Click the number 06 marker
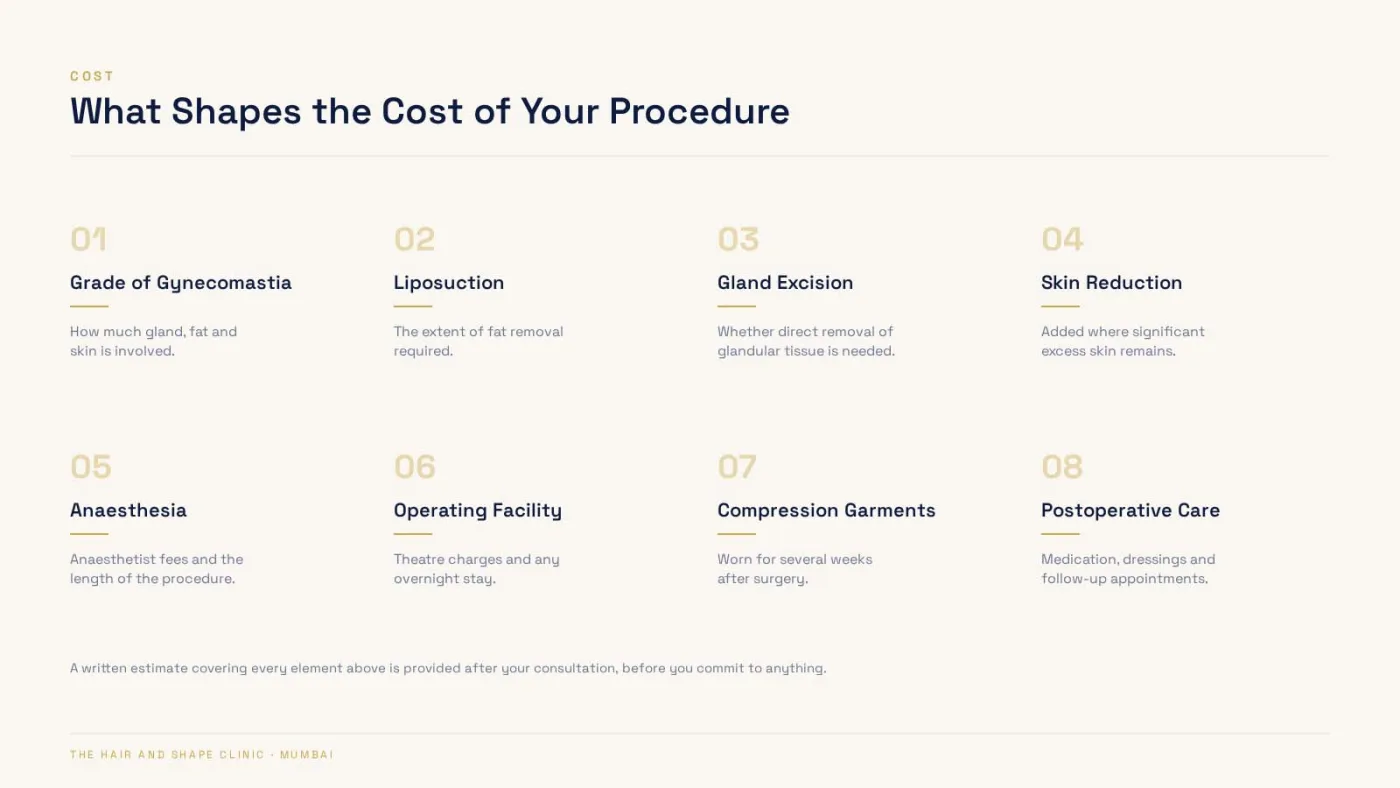 (415, 467)
